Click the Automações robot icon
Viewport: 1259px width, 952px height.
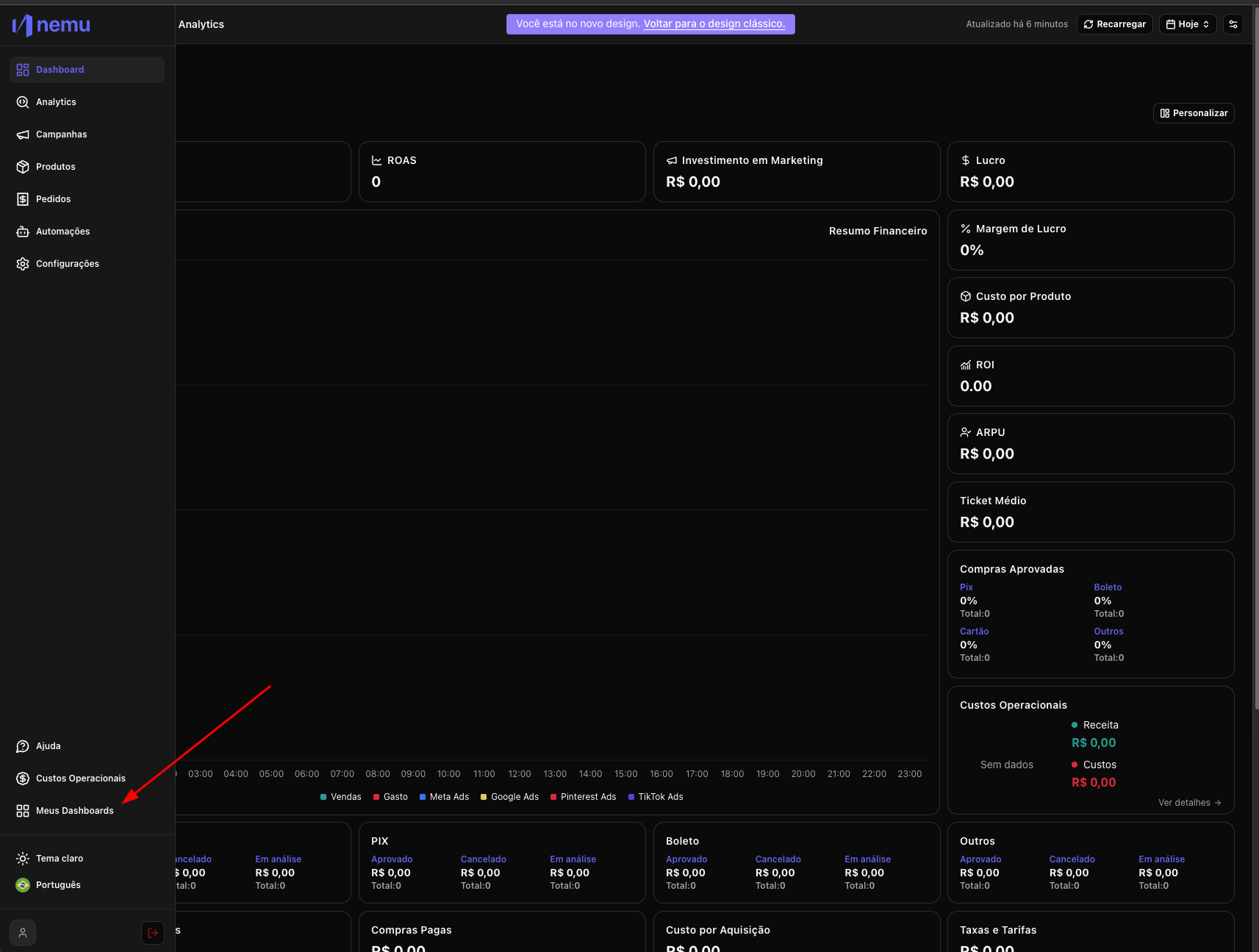(x=23, y=232)
